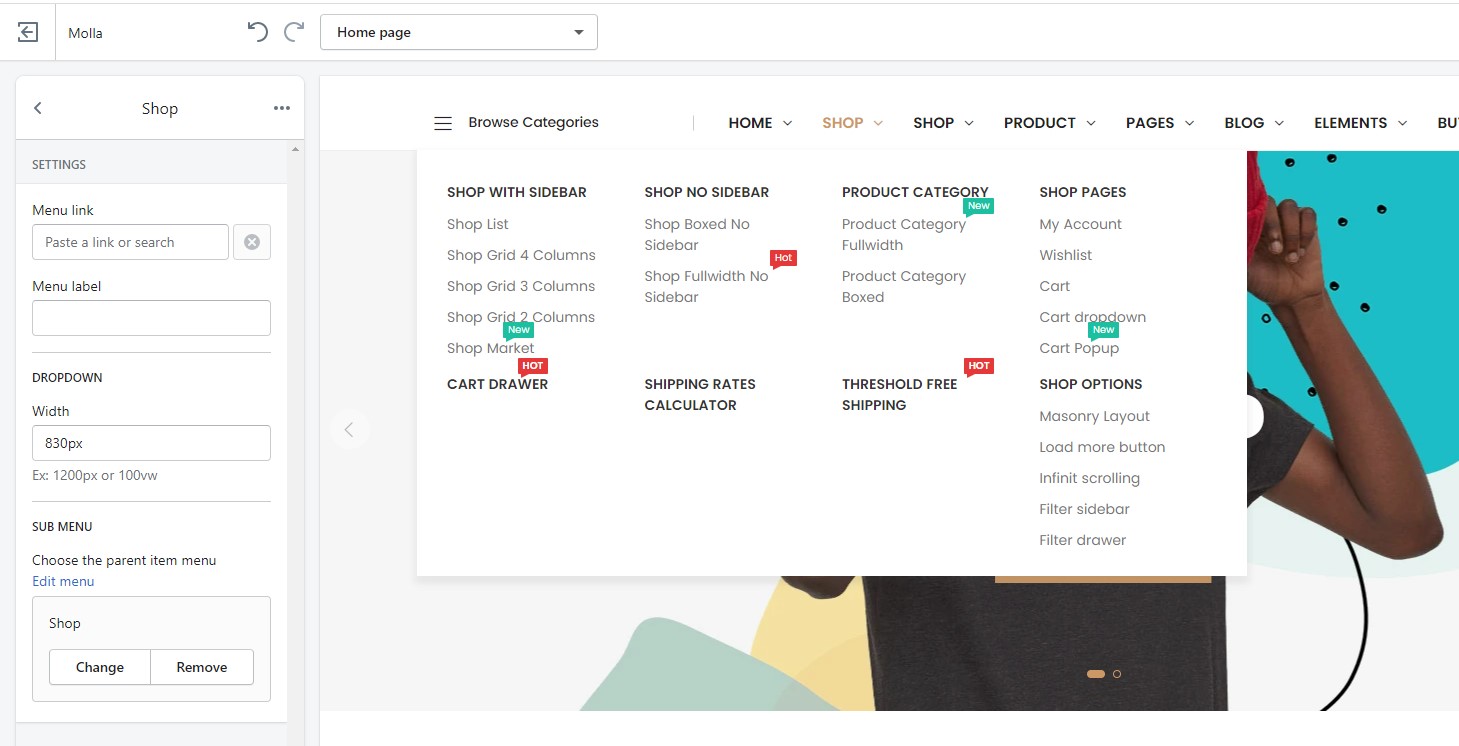Open Product Category Fullwidth

904,235
